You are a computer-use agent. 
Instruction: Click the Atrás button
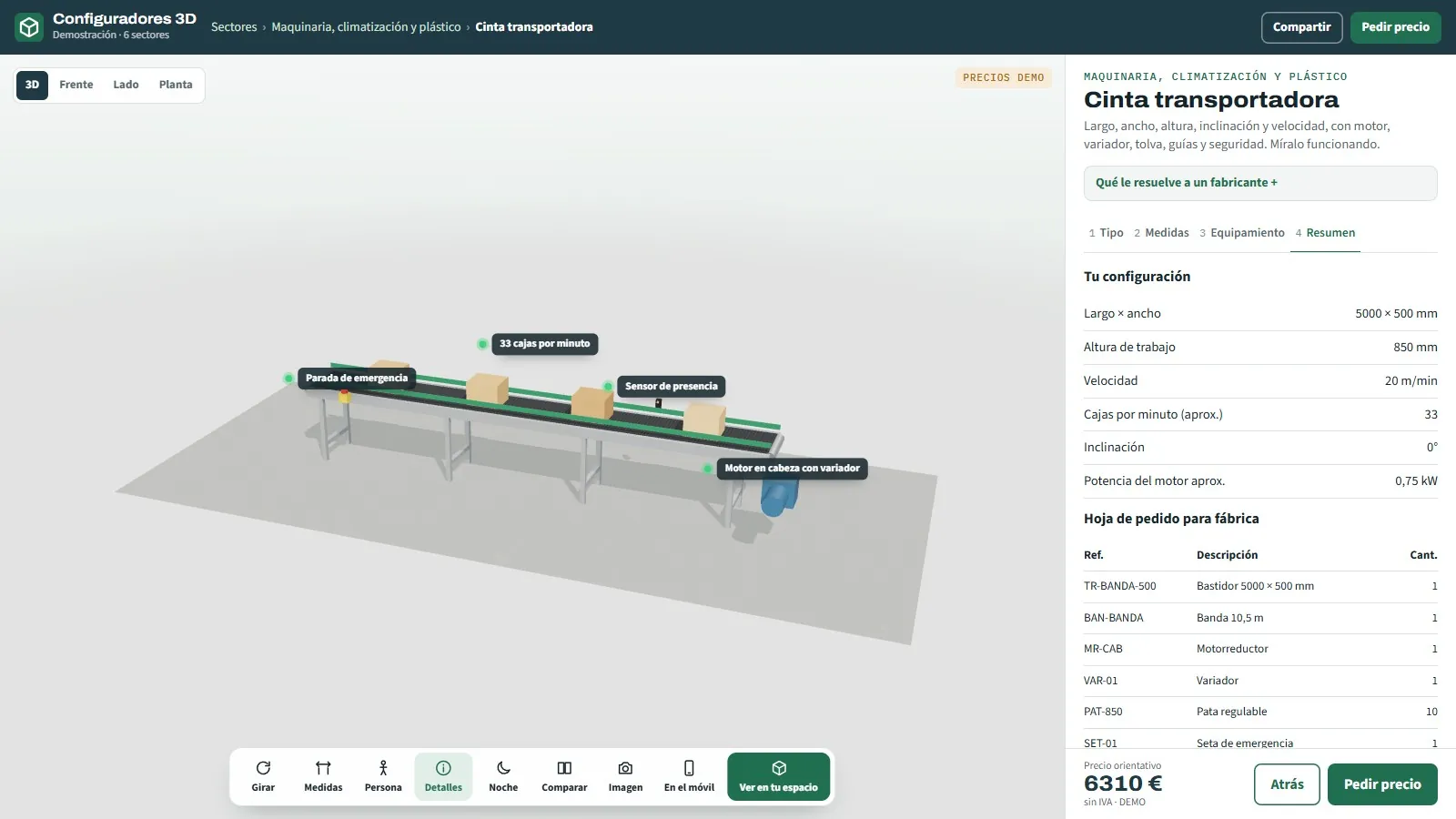coord(1287,784)
